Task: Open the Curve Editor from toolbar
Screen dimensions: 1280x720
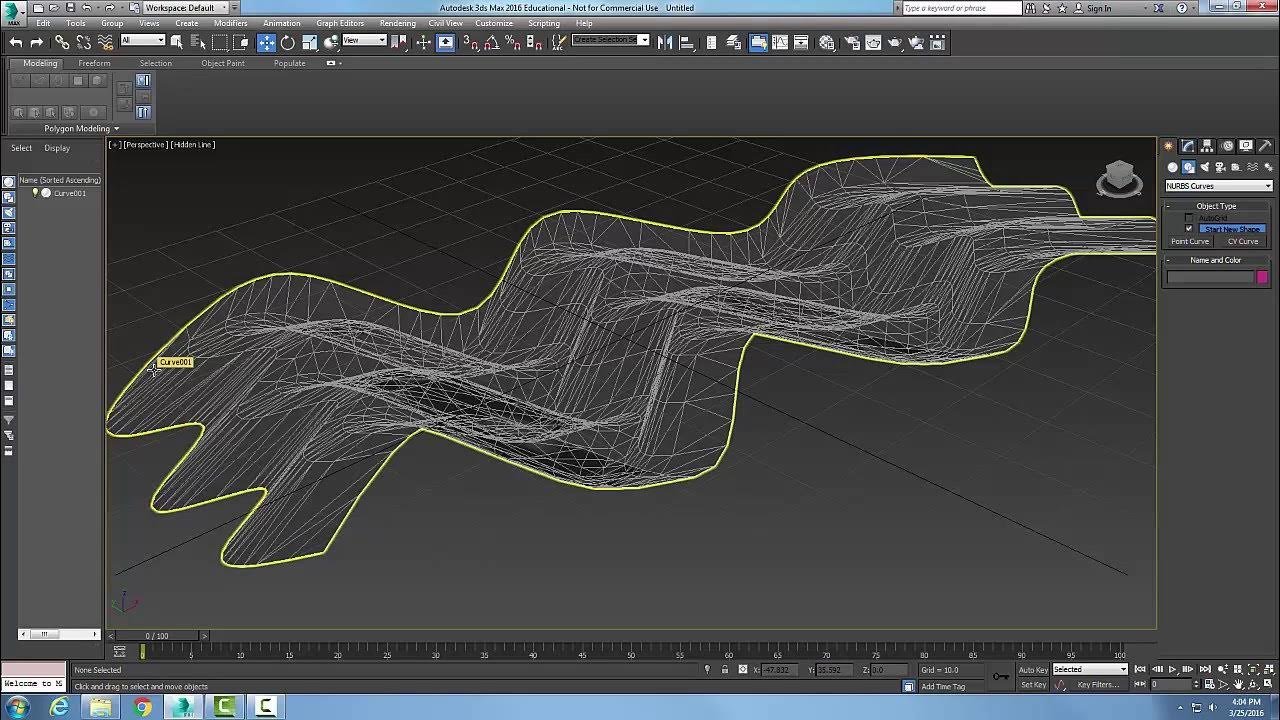Action: coord(780,42)
